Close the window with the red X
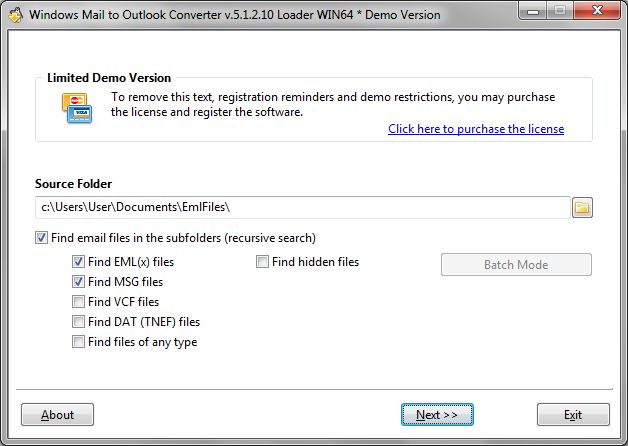 (596, 12)
